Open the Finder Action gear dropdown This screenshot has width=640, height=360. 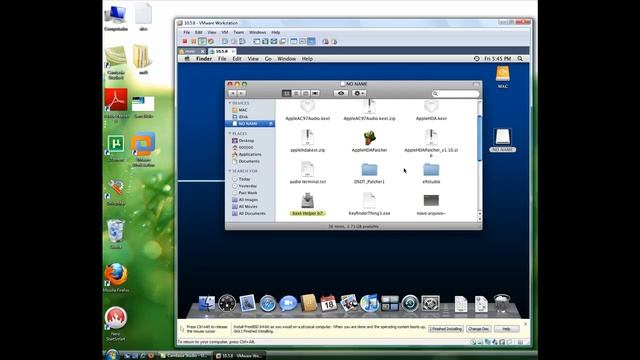coord(359,93)
